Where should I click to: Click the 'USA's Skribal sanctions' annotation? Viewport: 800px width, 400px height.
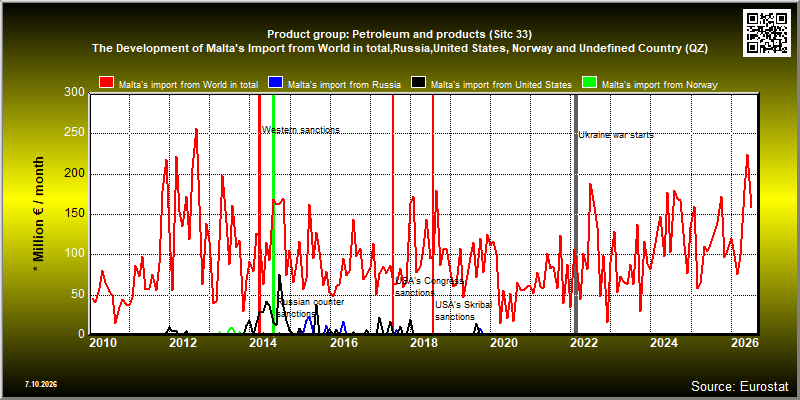point(463,311)
